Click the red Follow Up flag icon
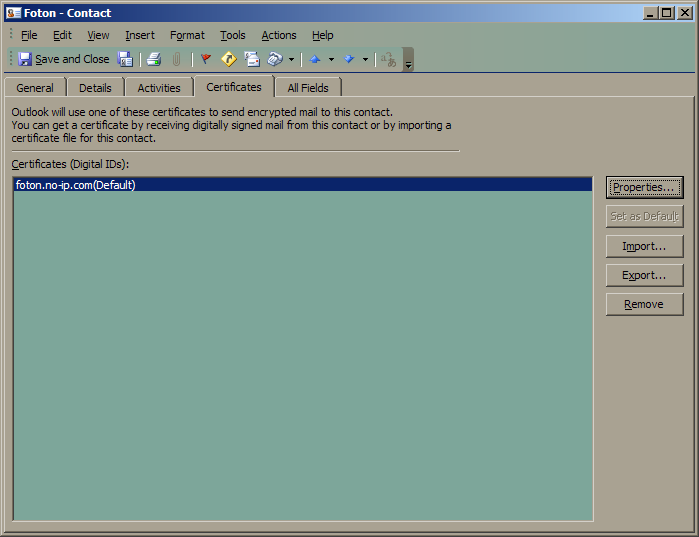699x537 pixels. click(206, 59)
